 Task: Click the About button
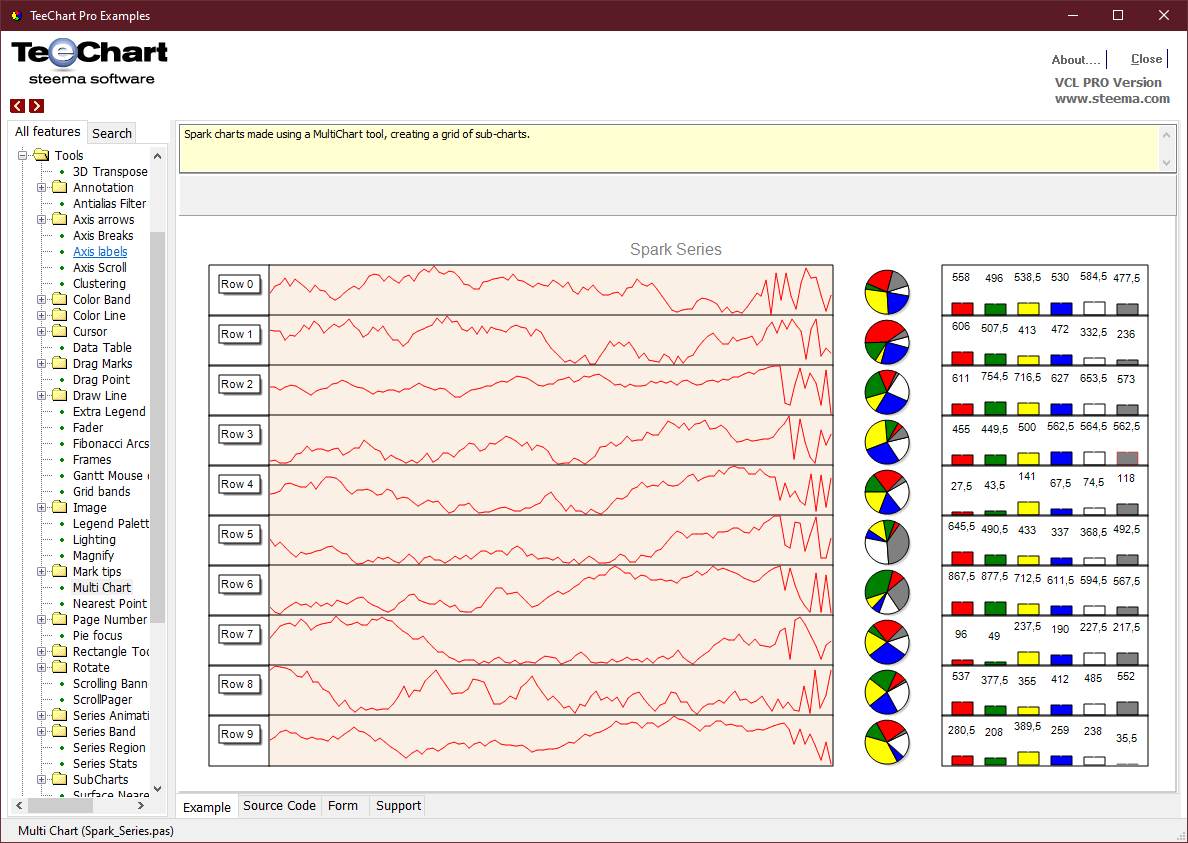pyautogui.click(x=1076, y=60)
